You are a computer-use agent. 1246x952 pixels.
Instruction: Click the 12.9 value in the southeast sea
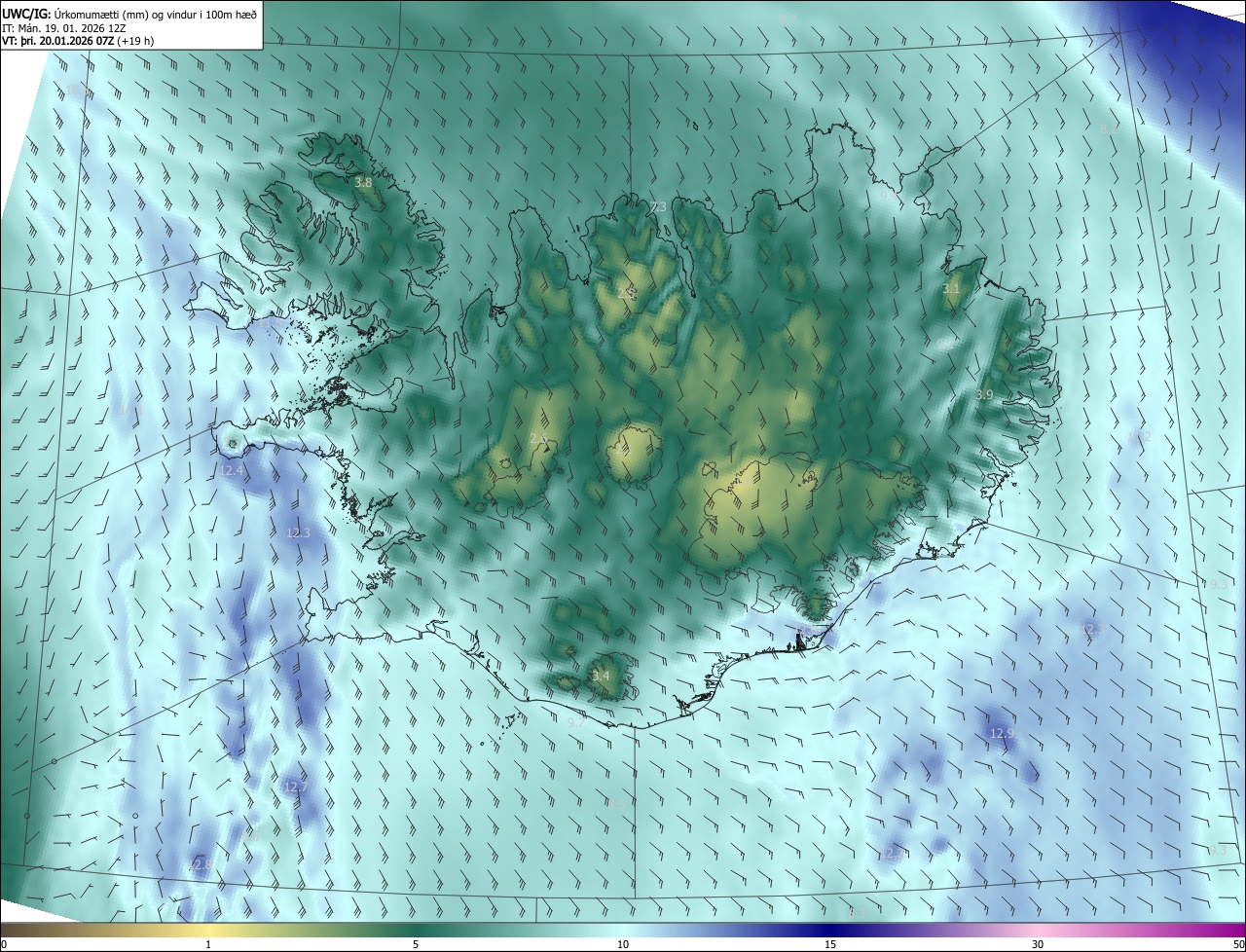(x=1002, y=734)
